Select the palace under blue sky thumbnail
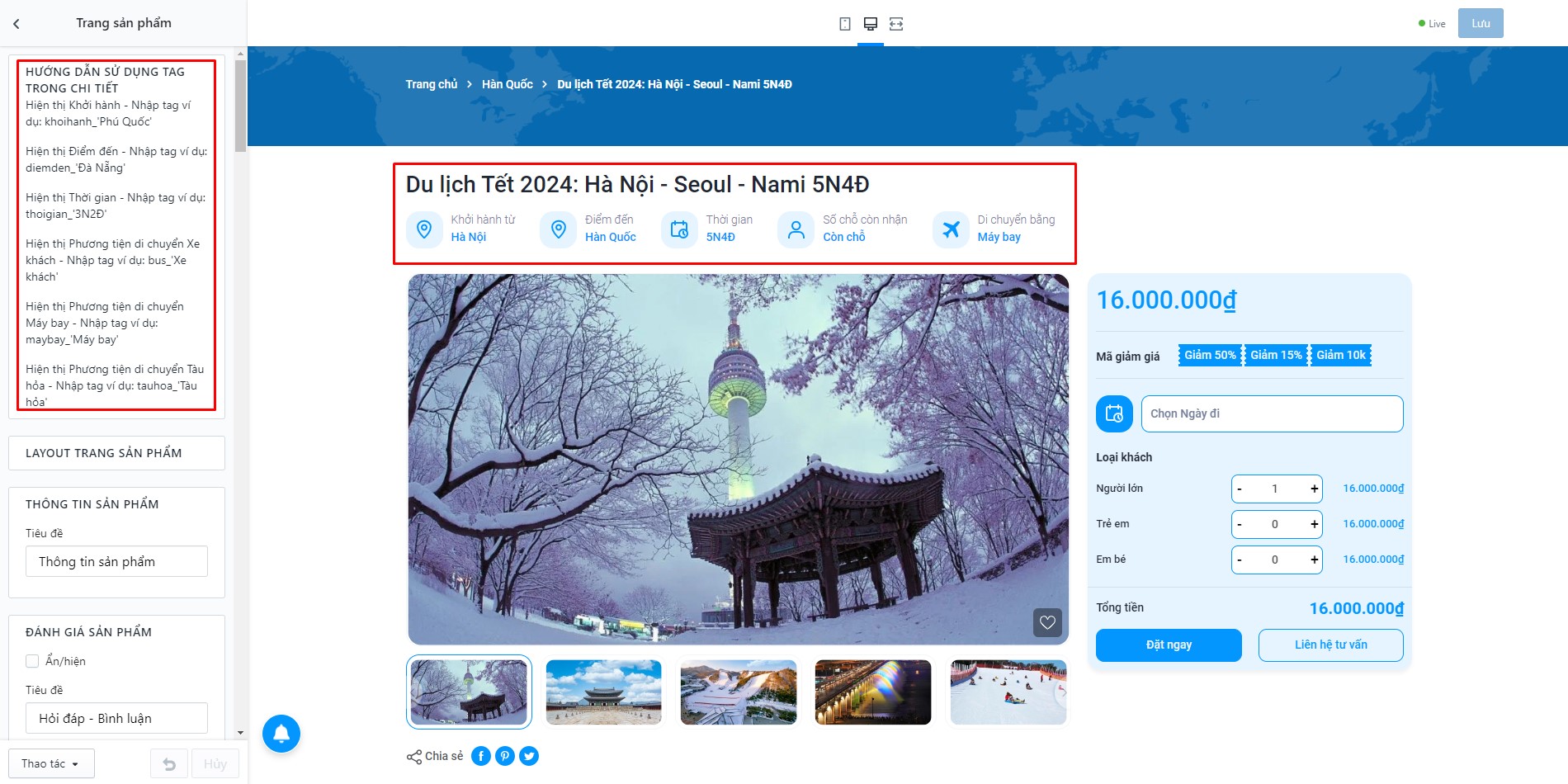The image size is (1568, 784). click(604, 692)
